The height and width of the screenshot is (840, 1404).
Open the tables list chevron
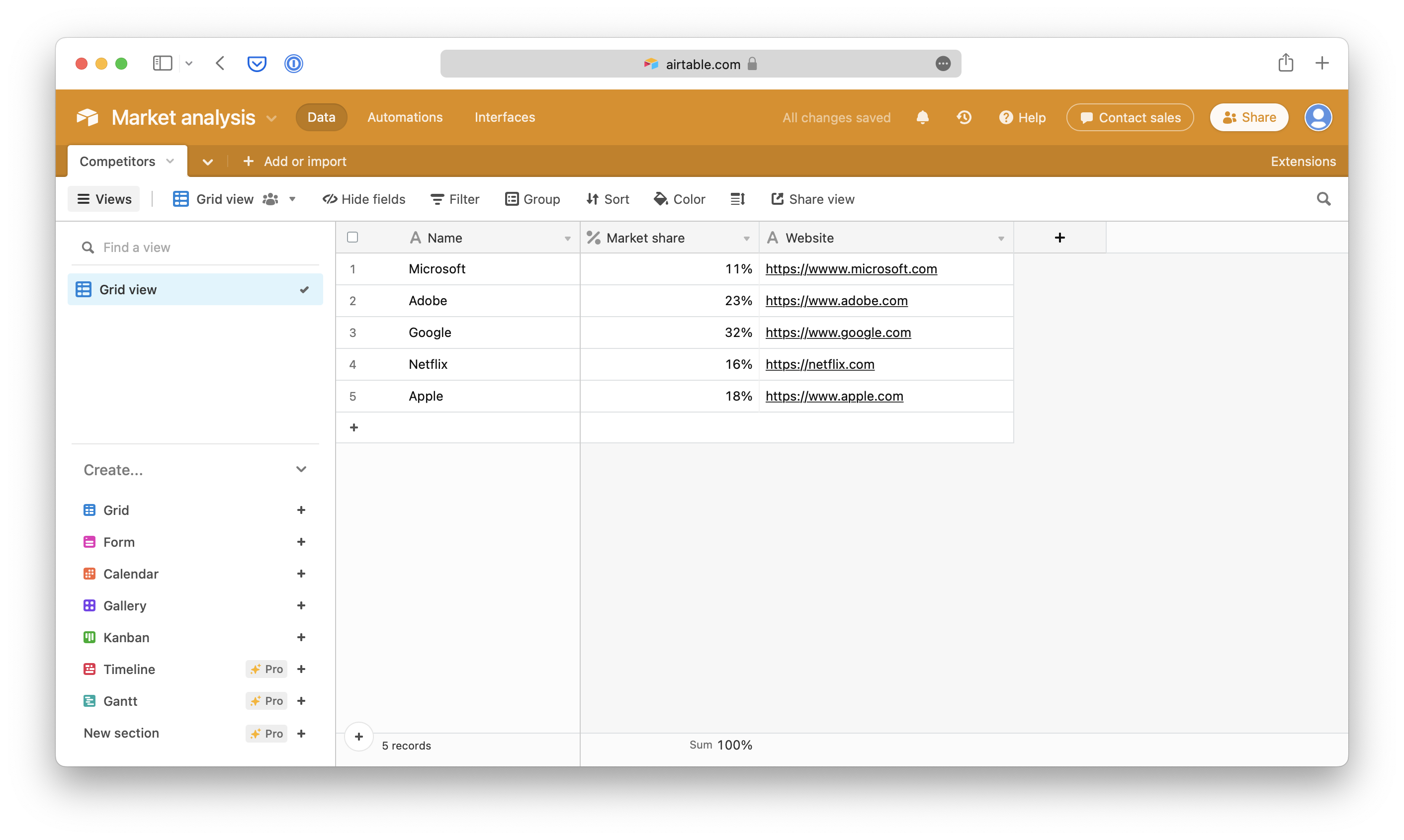click(x=208, y=162)
